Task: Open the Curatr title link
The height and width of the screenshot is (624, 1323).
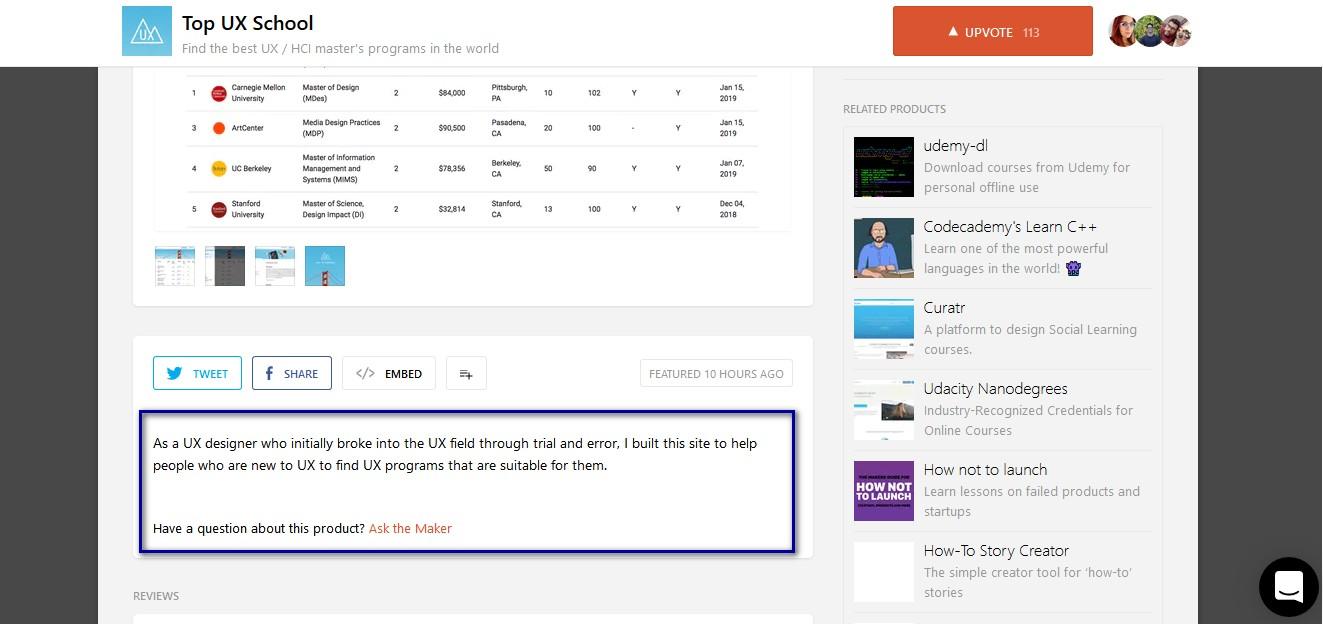Action: (x=944, y=308)
